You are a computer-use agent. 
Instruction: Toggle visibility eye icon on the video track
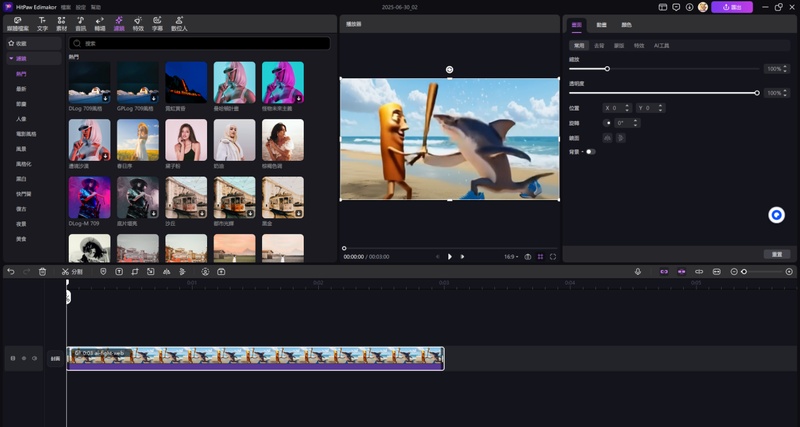(x=34, y=357)
